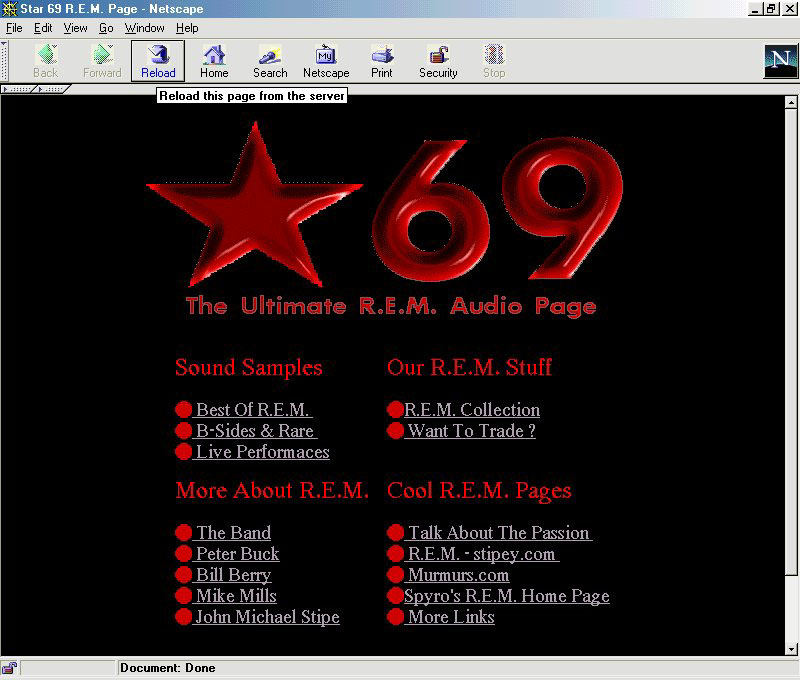Collapse the navigation toolbar via left handle

[x=4, y=61]
